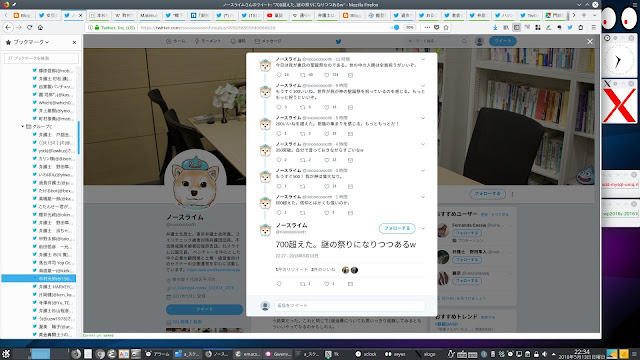Click the Twitter bird logo in the header

click(338, 41)
